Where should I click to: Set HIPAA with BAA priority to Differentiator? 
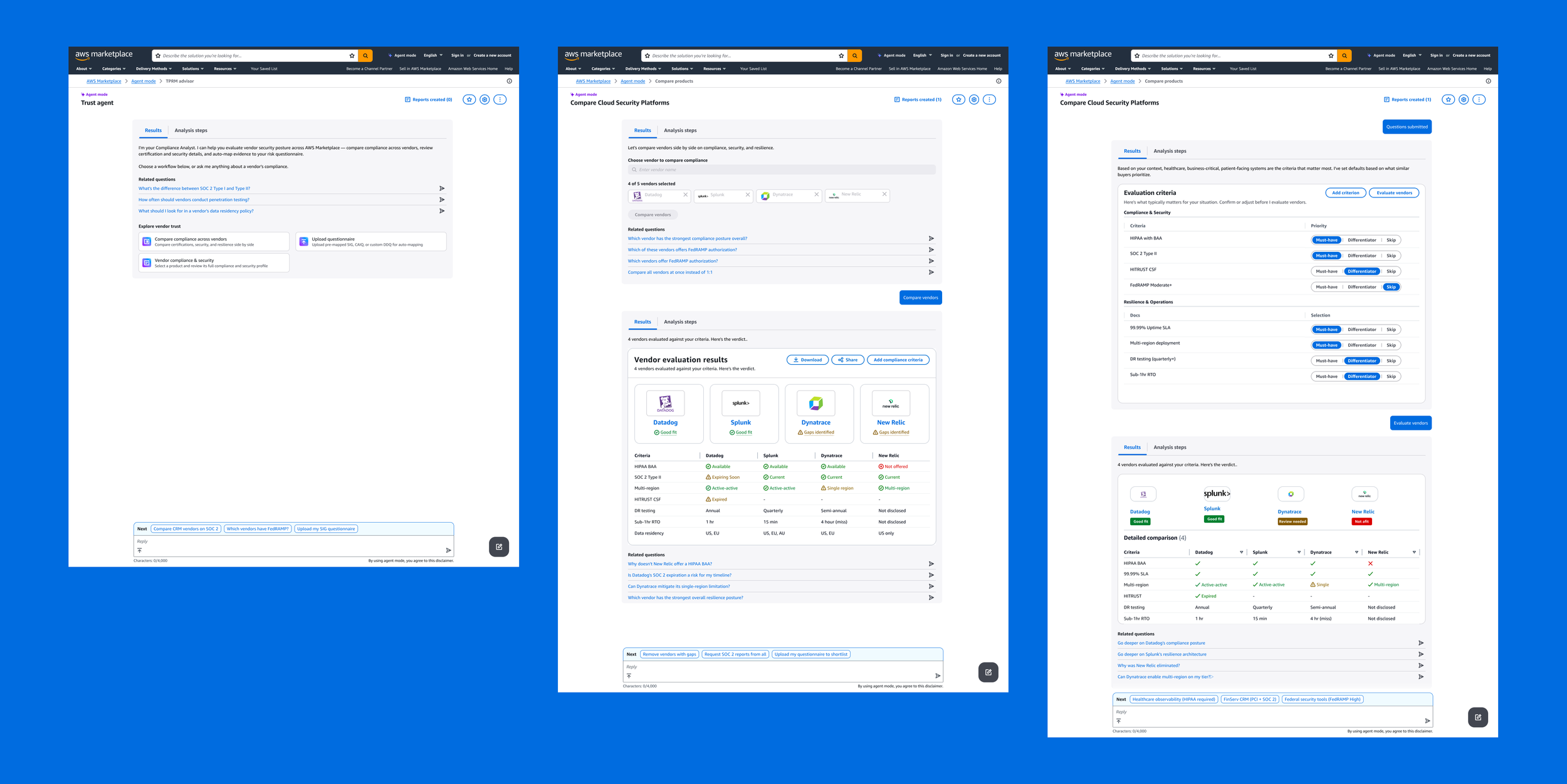[1362, 240]
